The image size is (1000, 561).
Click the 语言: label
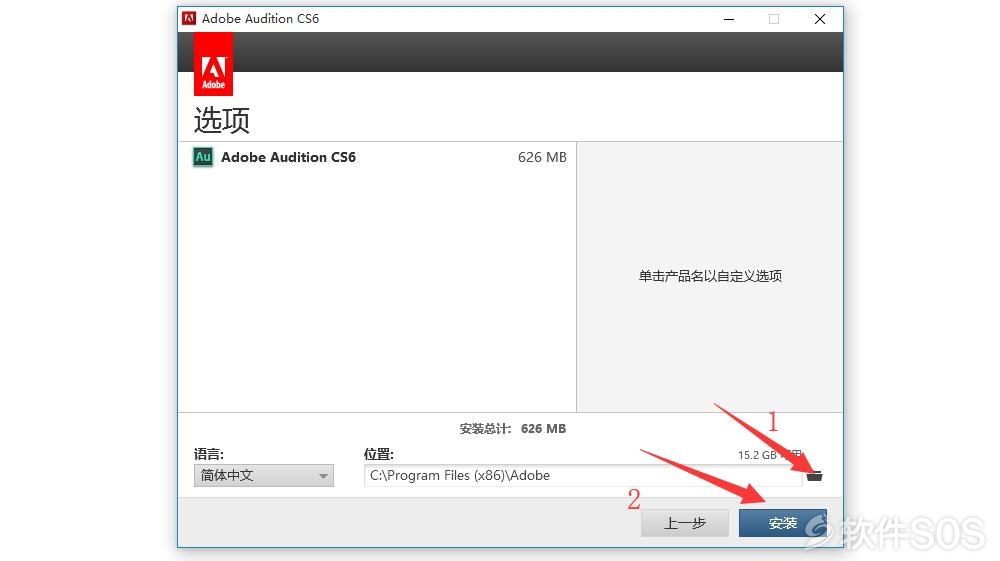tap(209, 454)
